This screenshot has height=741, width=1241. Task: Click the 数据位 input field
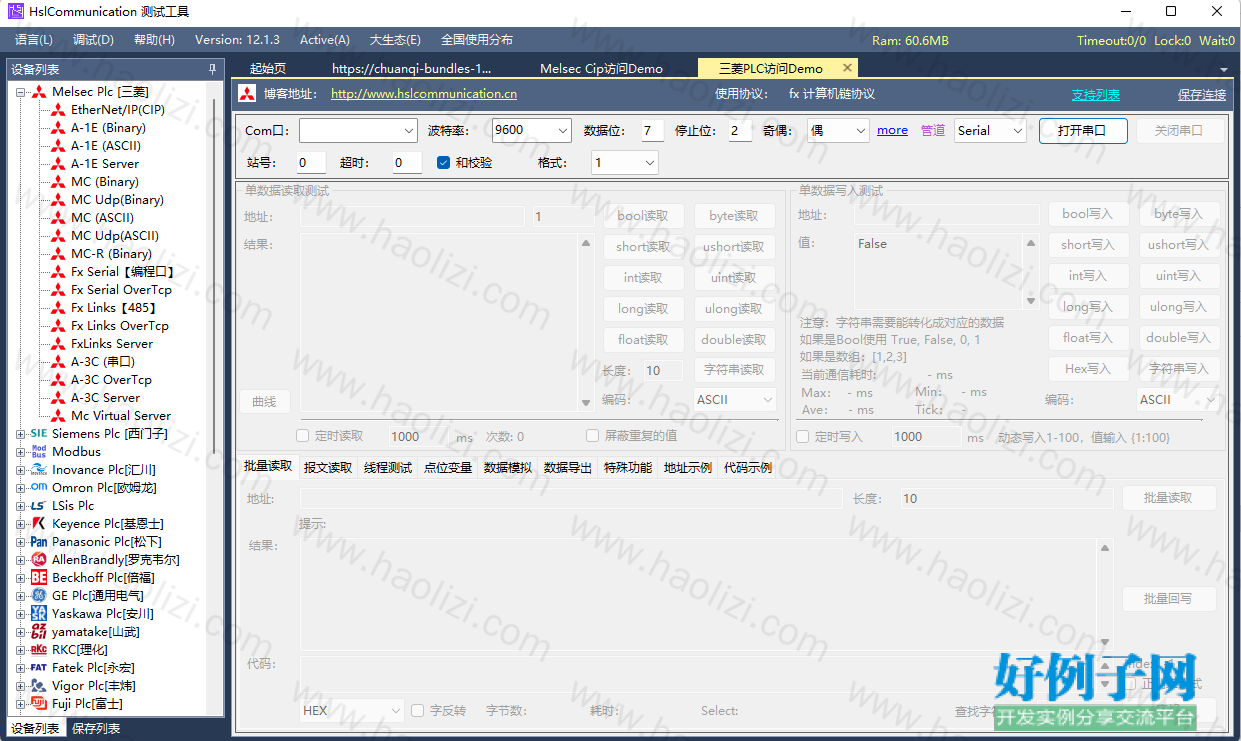coord(652,131)
